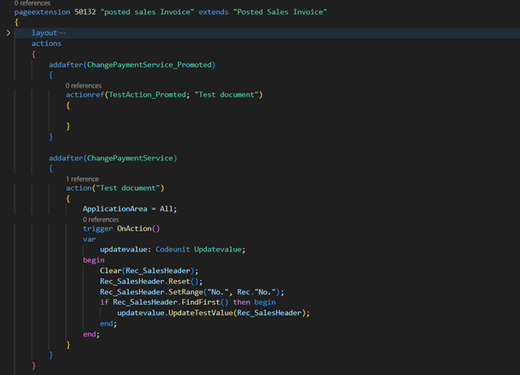The image size is (520, 375).
Task: Click the actions keyword
Action: click(x=46, y=44)
